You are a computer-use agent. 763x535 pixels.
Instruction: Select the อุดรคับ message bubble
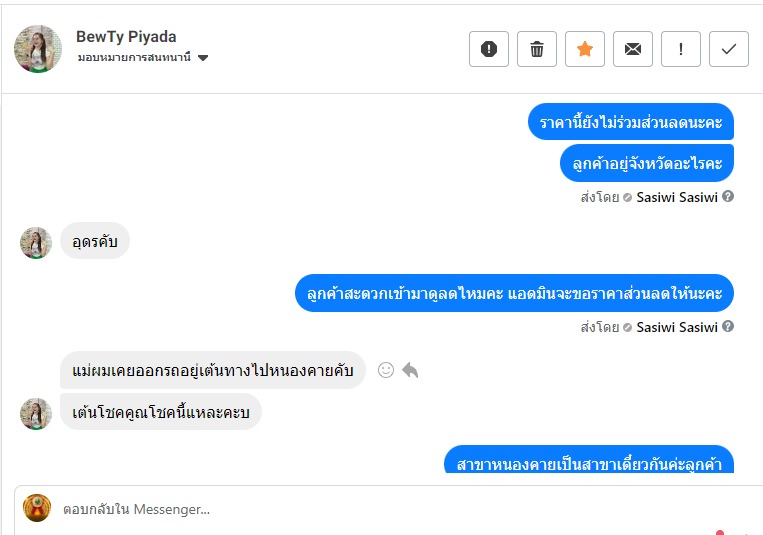(x=95, y=241)
